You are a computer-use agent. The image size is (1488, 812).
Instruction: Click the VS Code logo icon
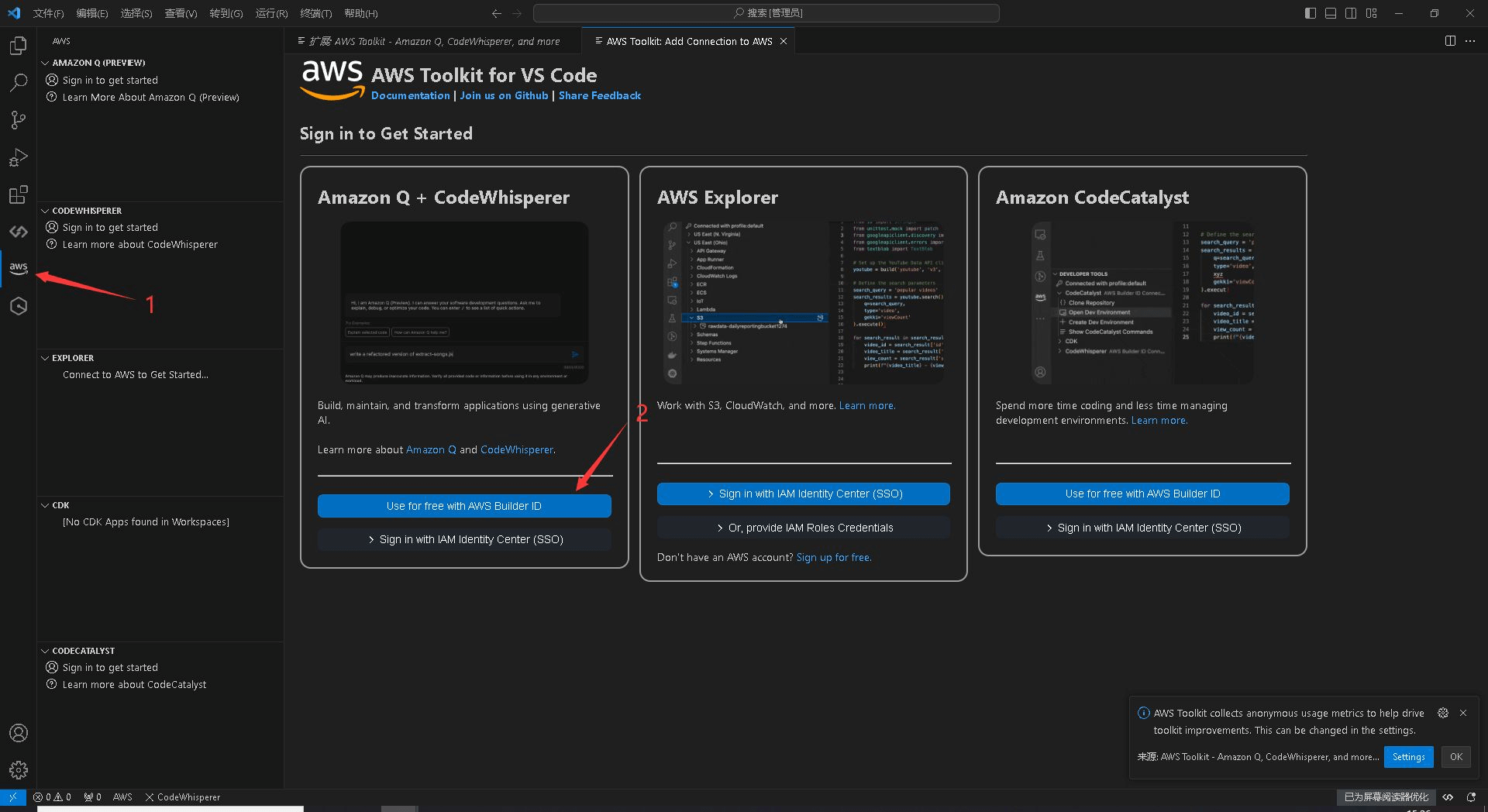14,13
